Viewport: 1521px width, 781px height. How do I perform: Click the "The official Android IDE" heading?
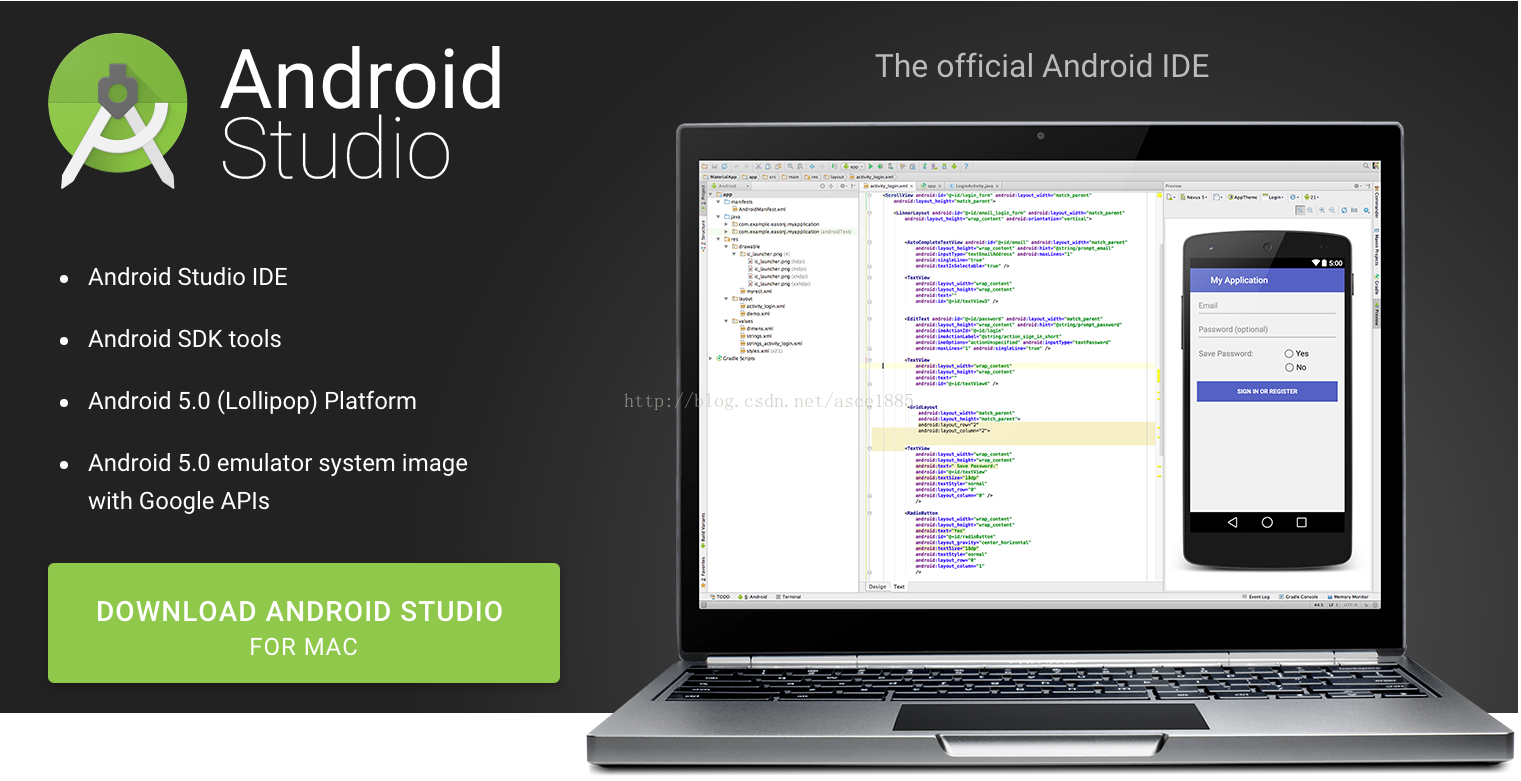(1042, 67)
